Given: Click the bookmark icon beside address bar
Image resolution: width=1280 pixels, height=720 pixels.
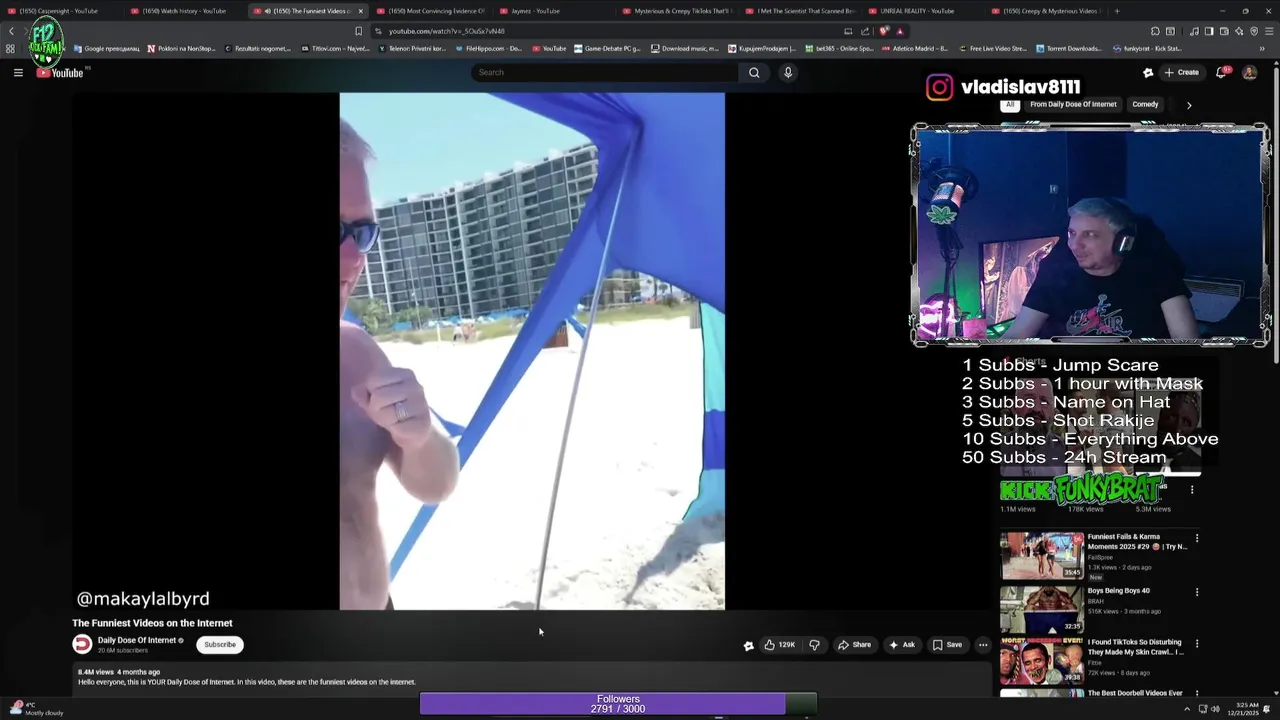Looking at the screenshot, I should 358,31.
